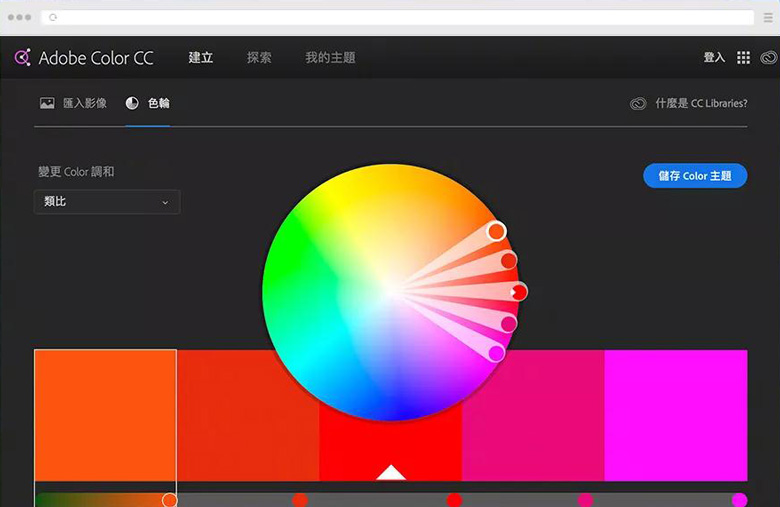Click the 匯入影像 image icon
The height and width of the screenshot is (507, 780).
tap(47, 103)
